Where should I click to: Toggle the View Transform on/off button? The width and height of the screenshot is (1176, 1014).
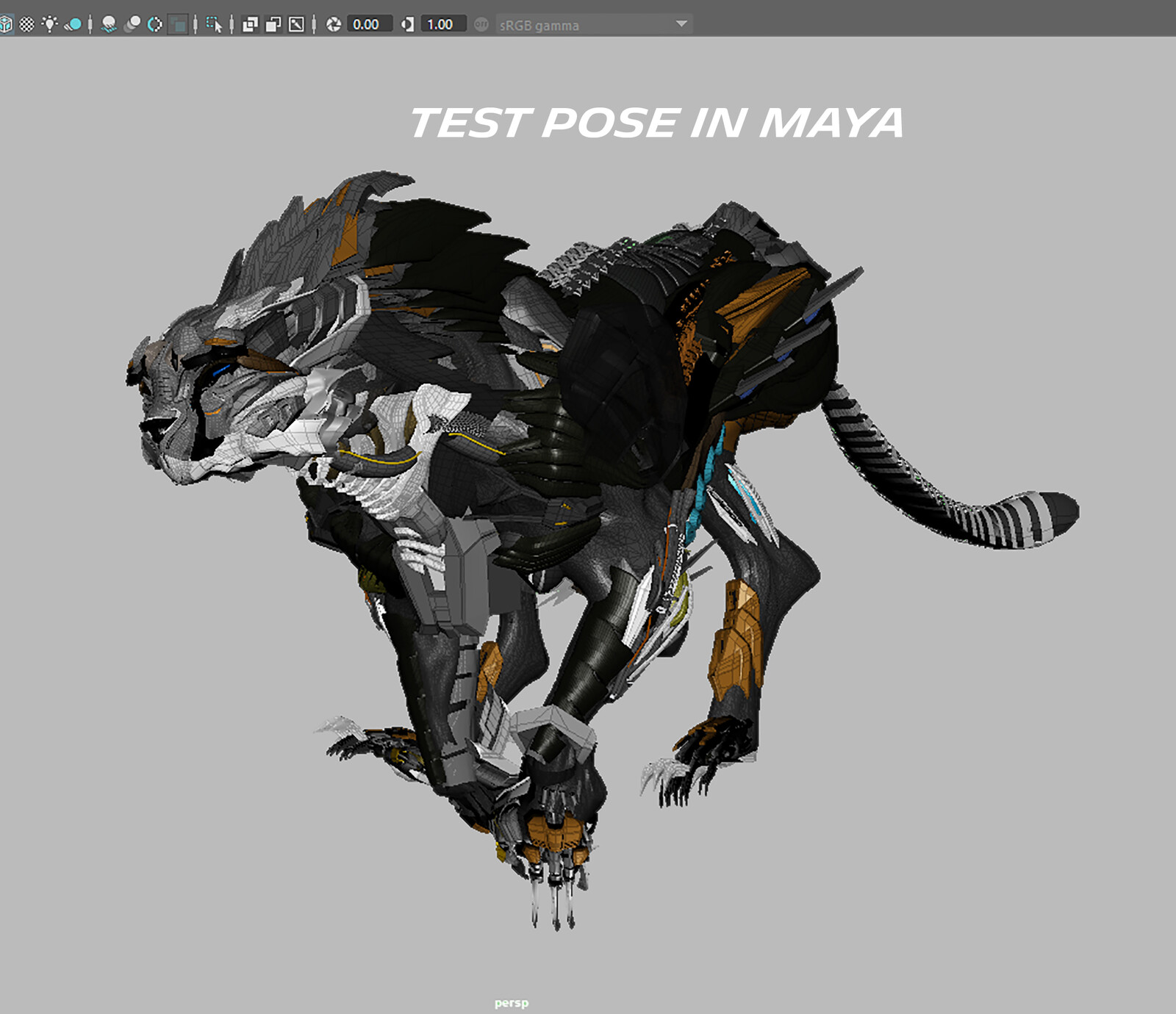(481, 24)
